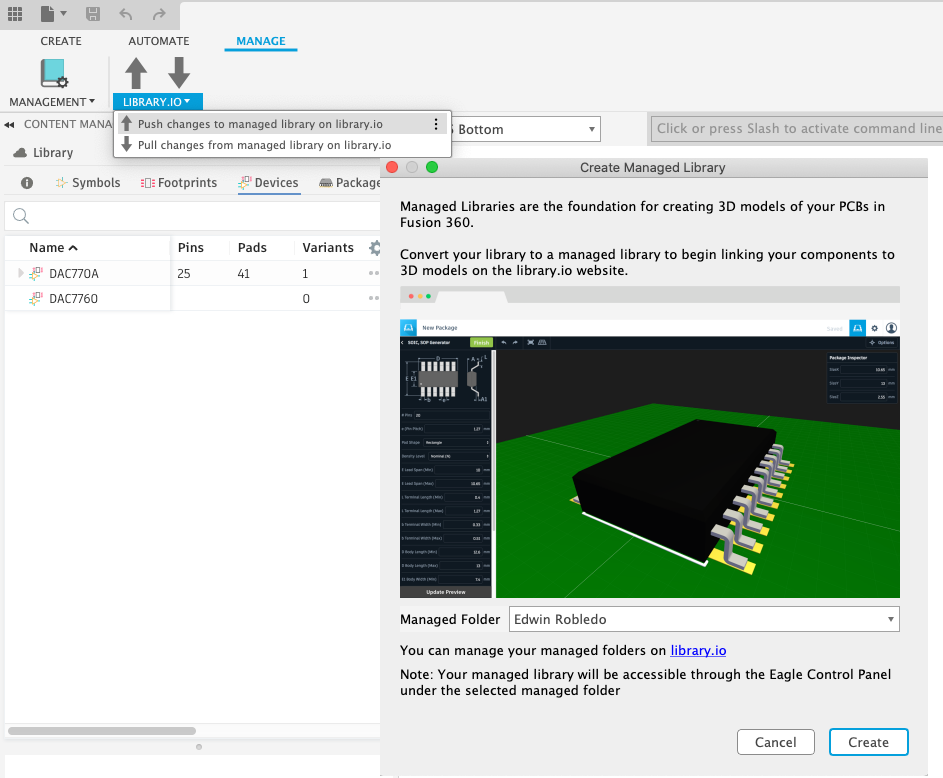Close the Create Managed Library dialog
The image size is (943, 778).
(x=392, y=167)
